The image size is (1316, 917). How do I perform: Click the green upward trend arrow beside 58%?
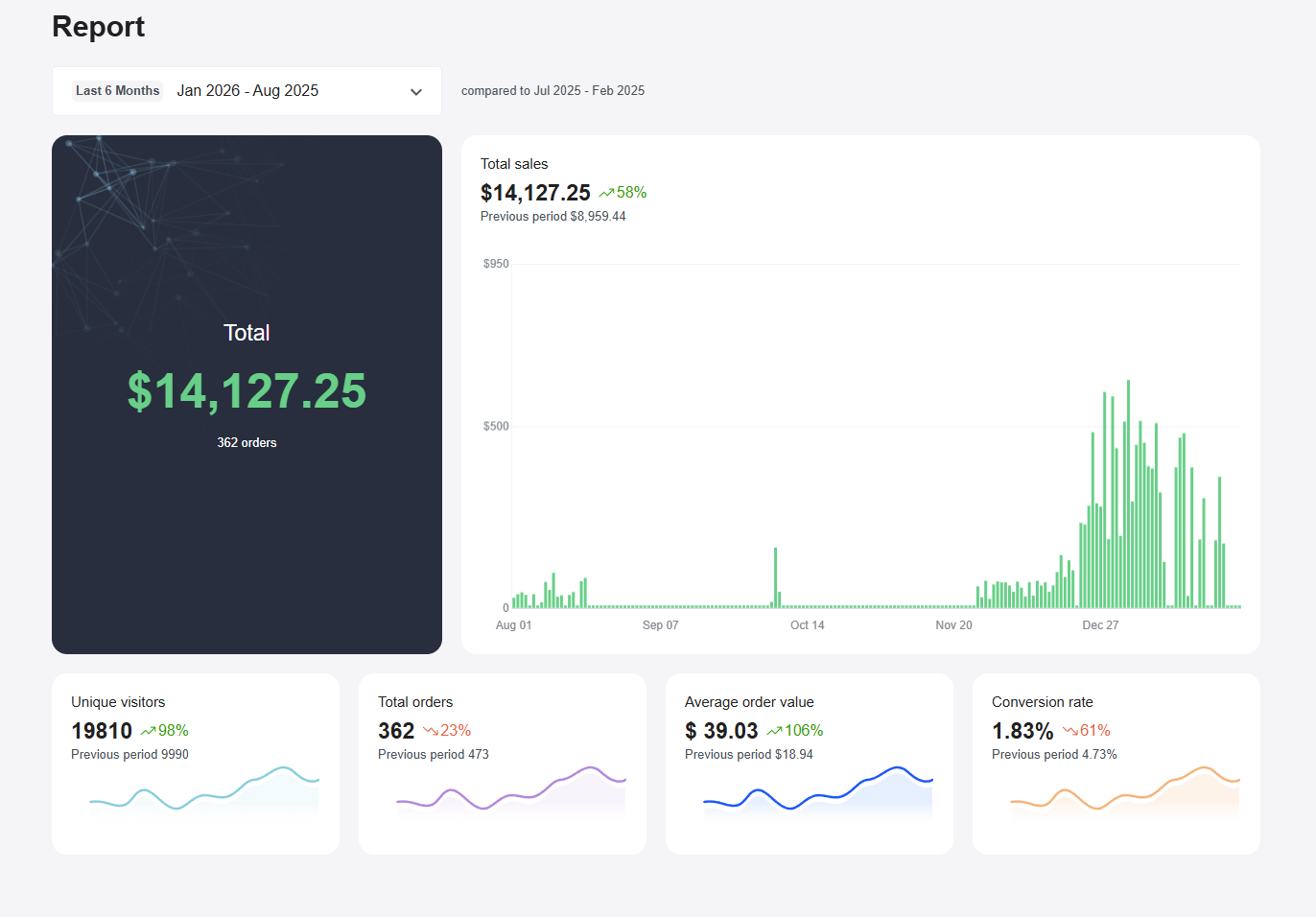(606, 193)
